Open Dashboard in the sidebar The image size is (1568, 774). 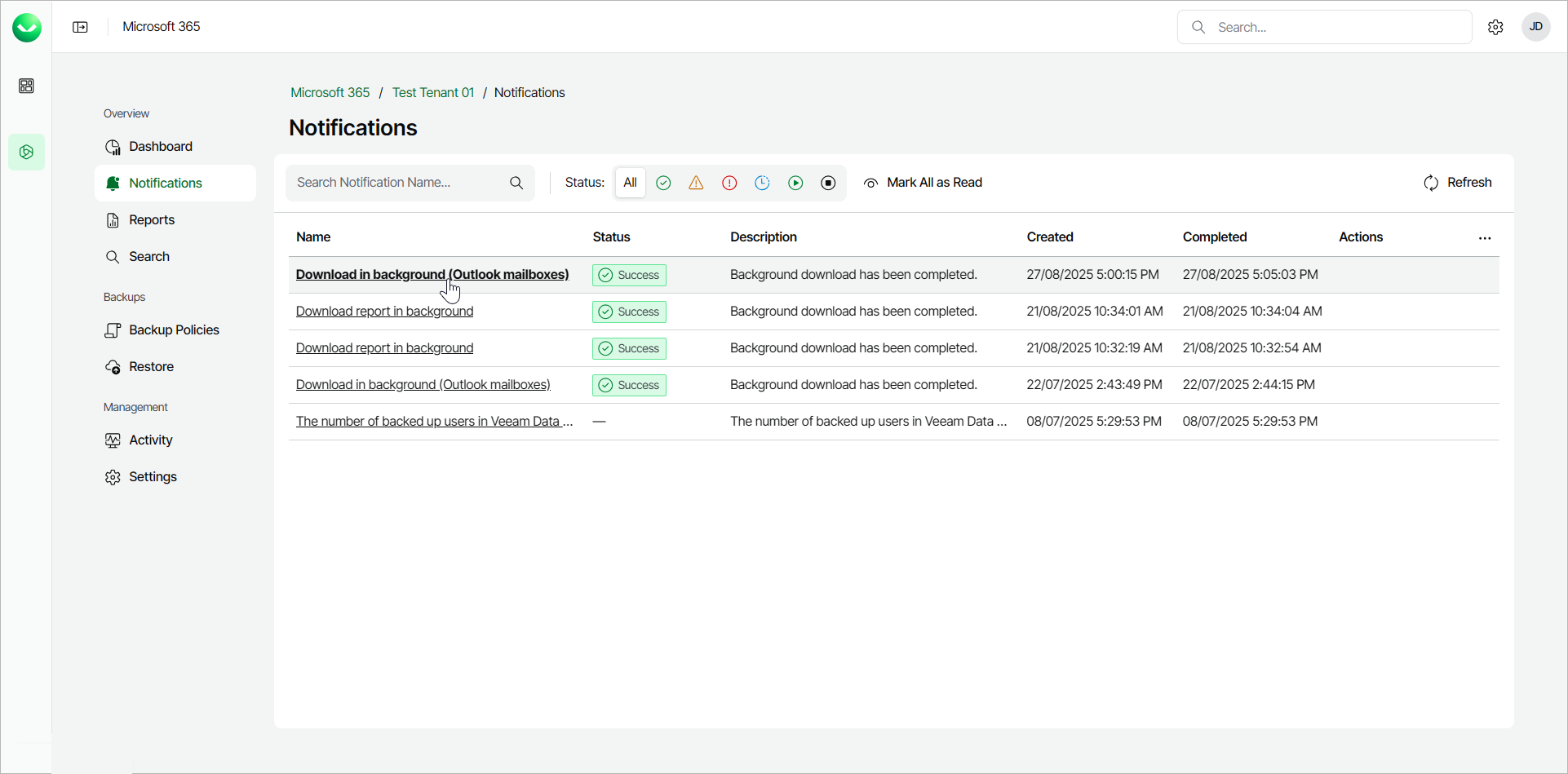(x=175, y=147)
